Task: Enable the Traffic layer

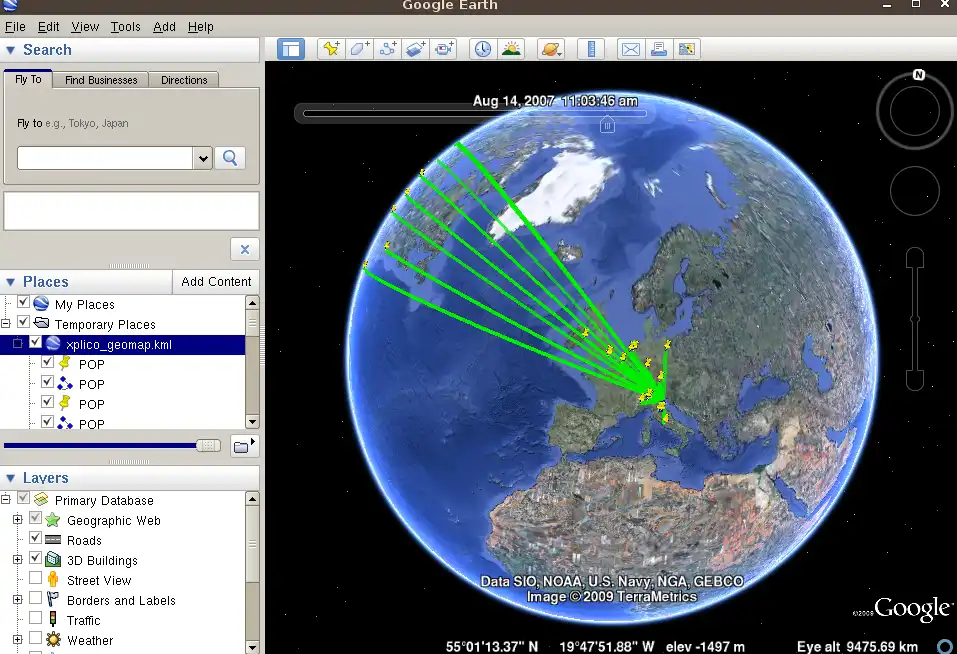Action: (35, 618)
